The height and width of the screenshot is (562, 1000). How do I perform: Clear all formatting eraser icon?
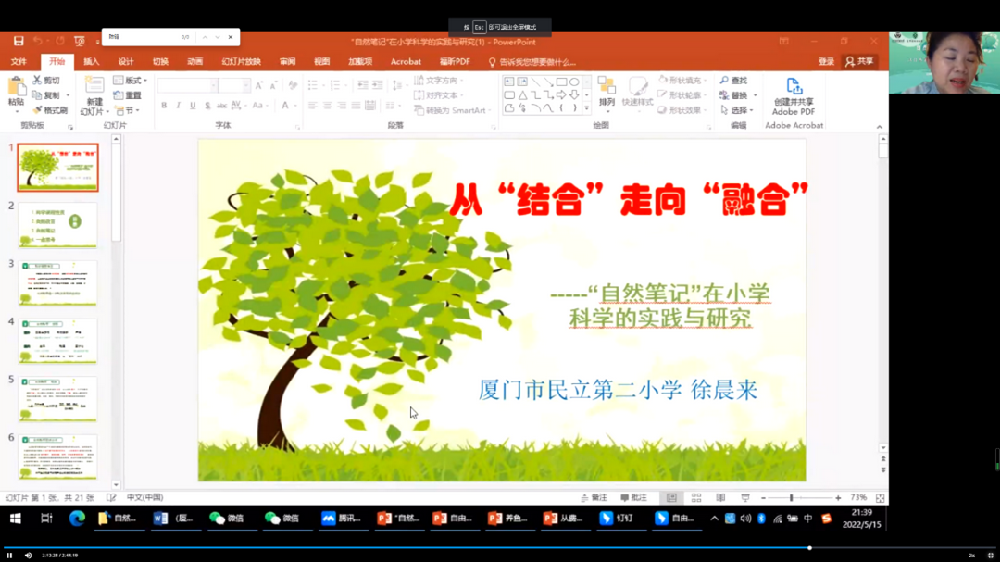pyautogui.click(x=293, y=85)
